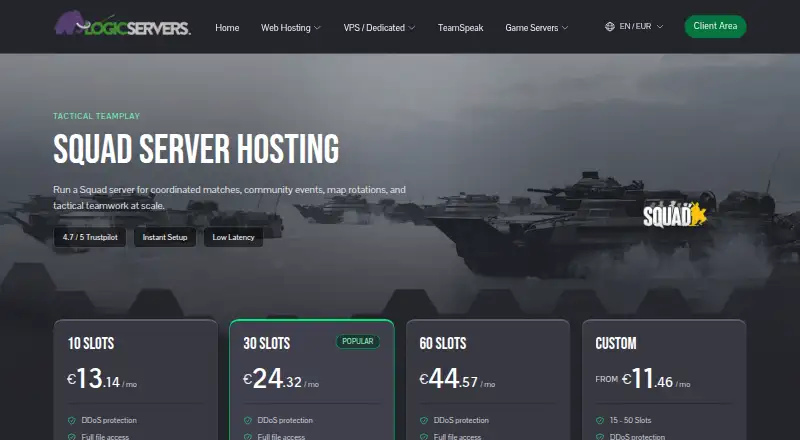Click DDoS protection shield icon in 30 Slots card
This screenshot has height=440, width=800.
[248, 421]
